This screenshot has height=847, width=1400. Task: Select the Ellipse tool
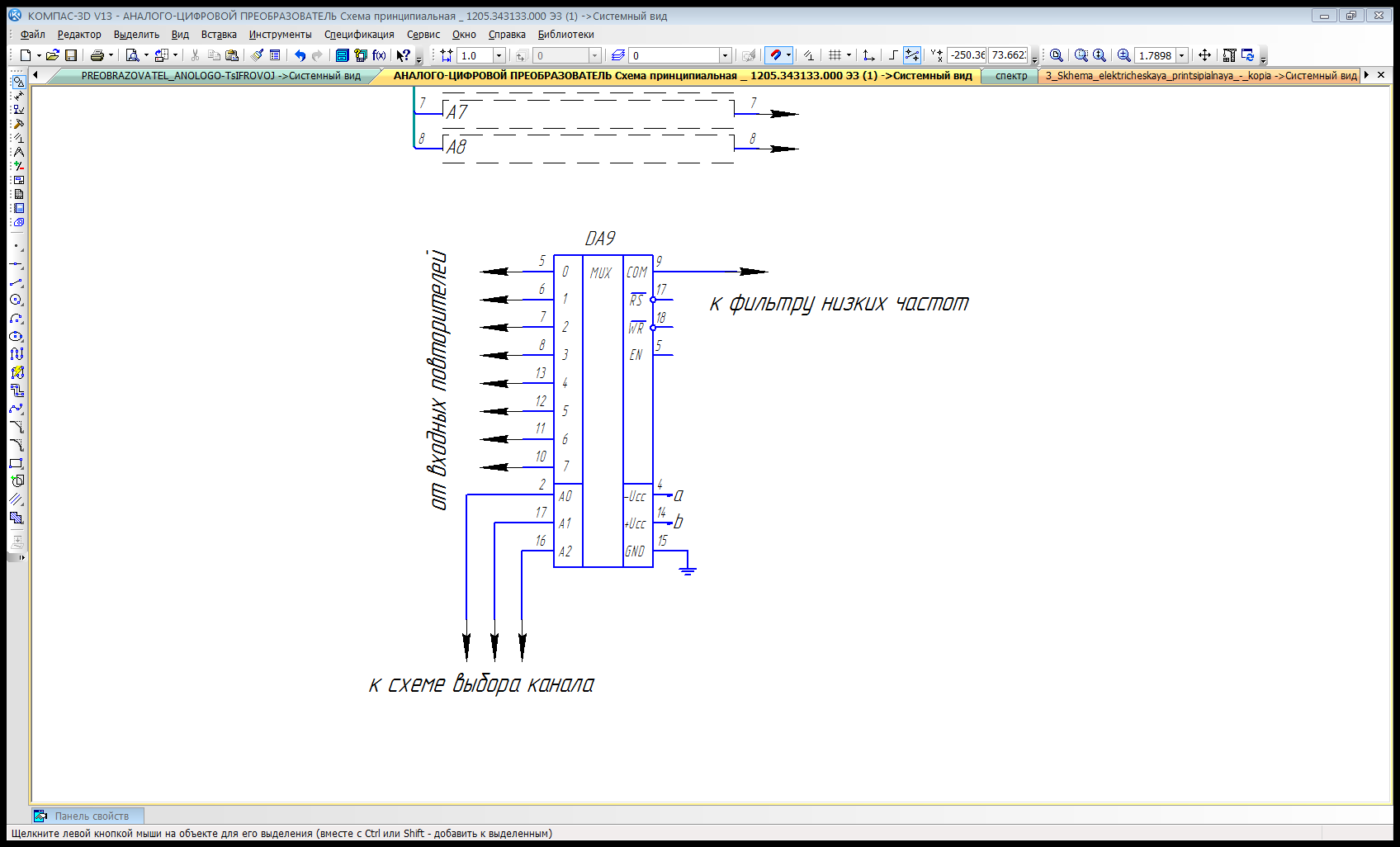(x=17, y=337)
